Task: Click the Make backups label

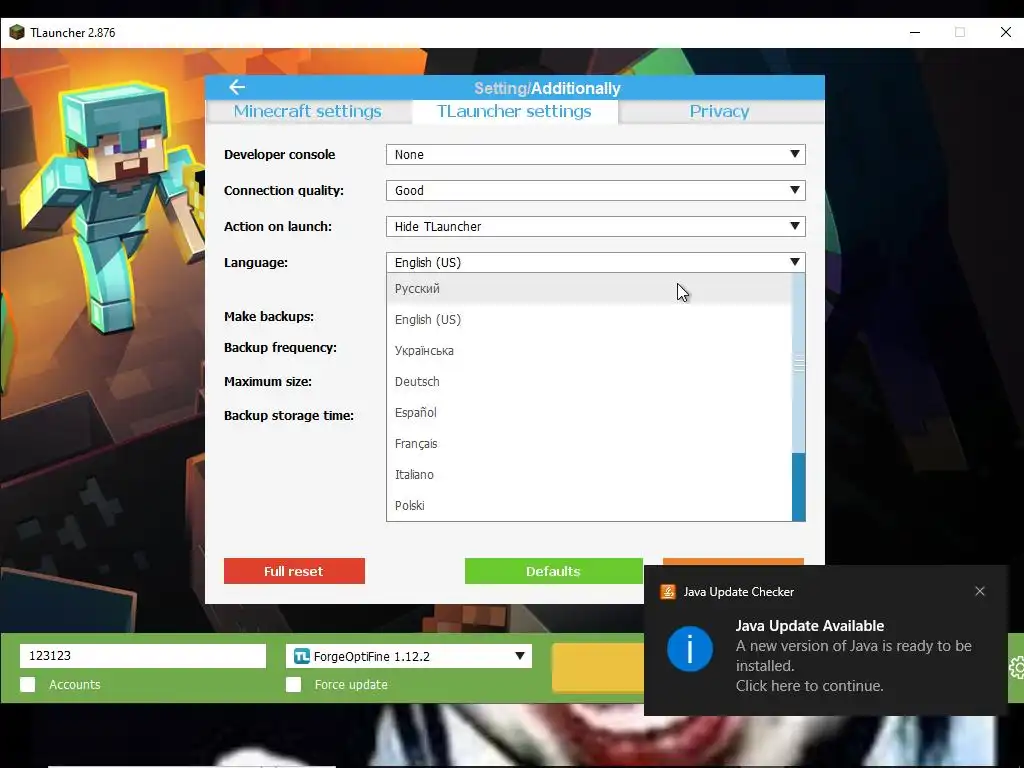Action: [268, 316]
